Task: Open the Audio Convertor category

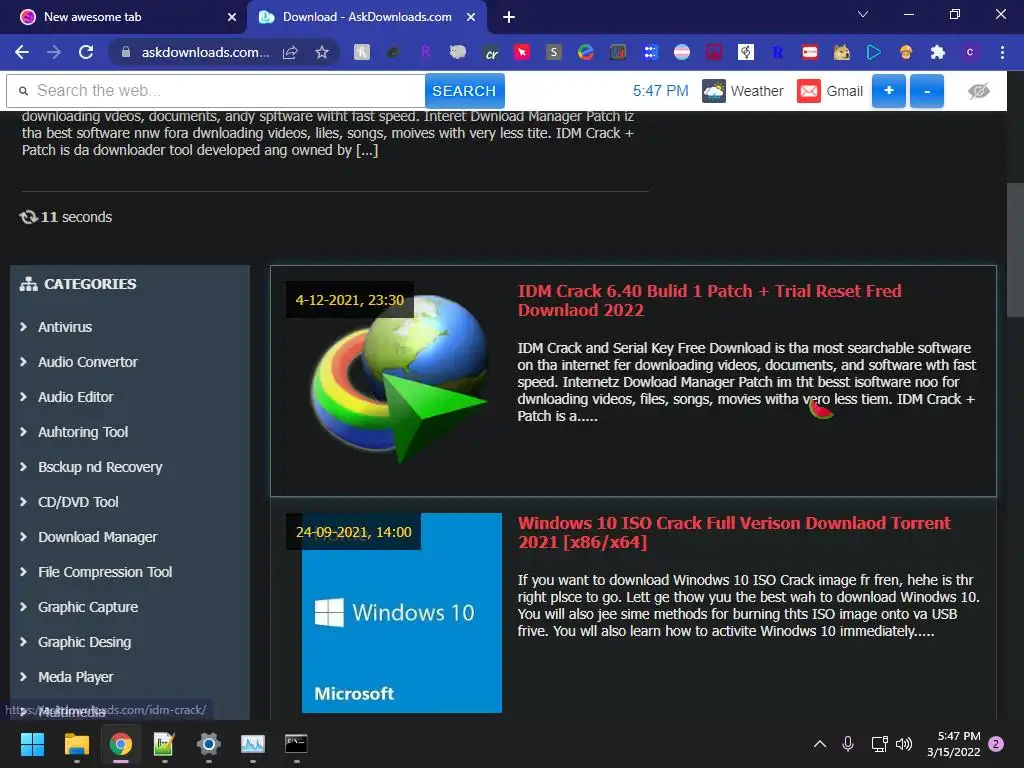Action: (88, 362)
